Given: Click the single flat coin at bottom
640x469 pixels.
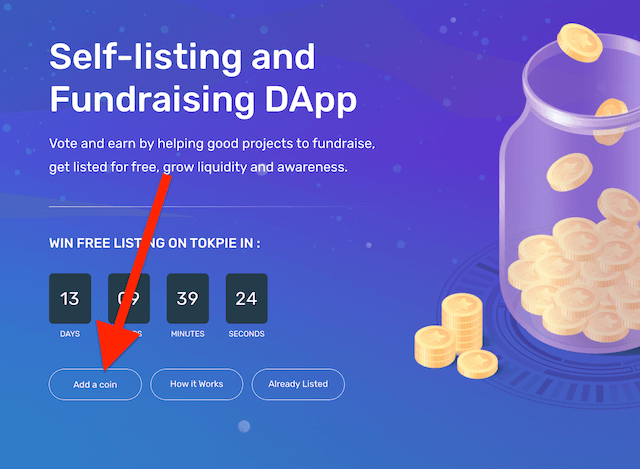Looking at the screenshot, I should pyautogui.click(x=477, y=363).
